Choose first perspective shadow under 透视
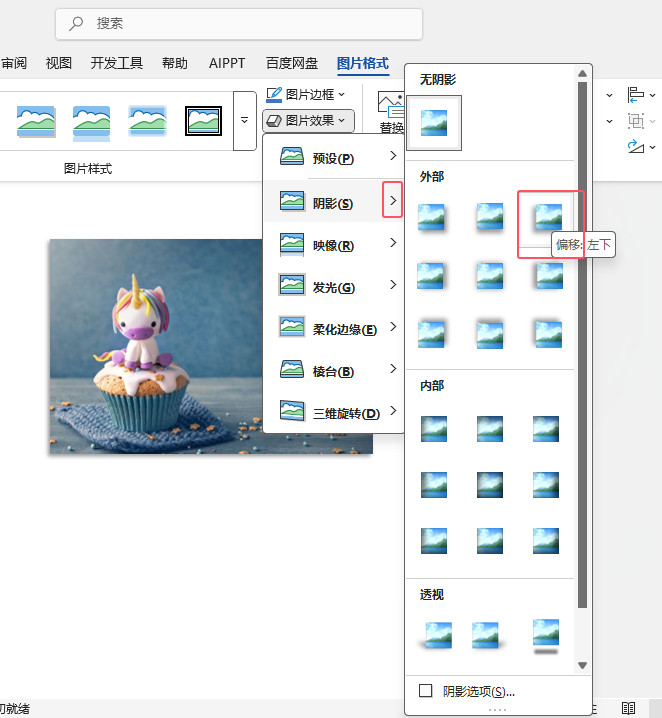The width and height of the screenshot is (662, 718). coord(436,635)
